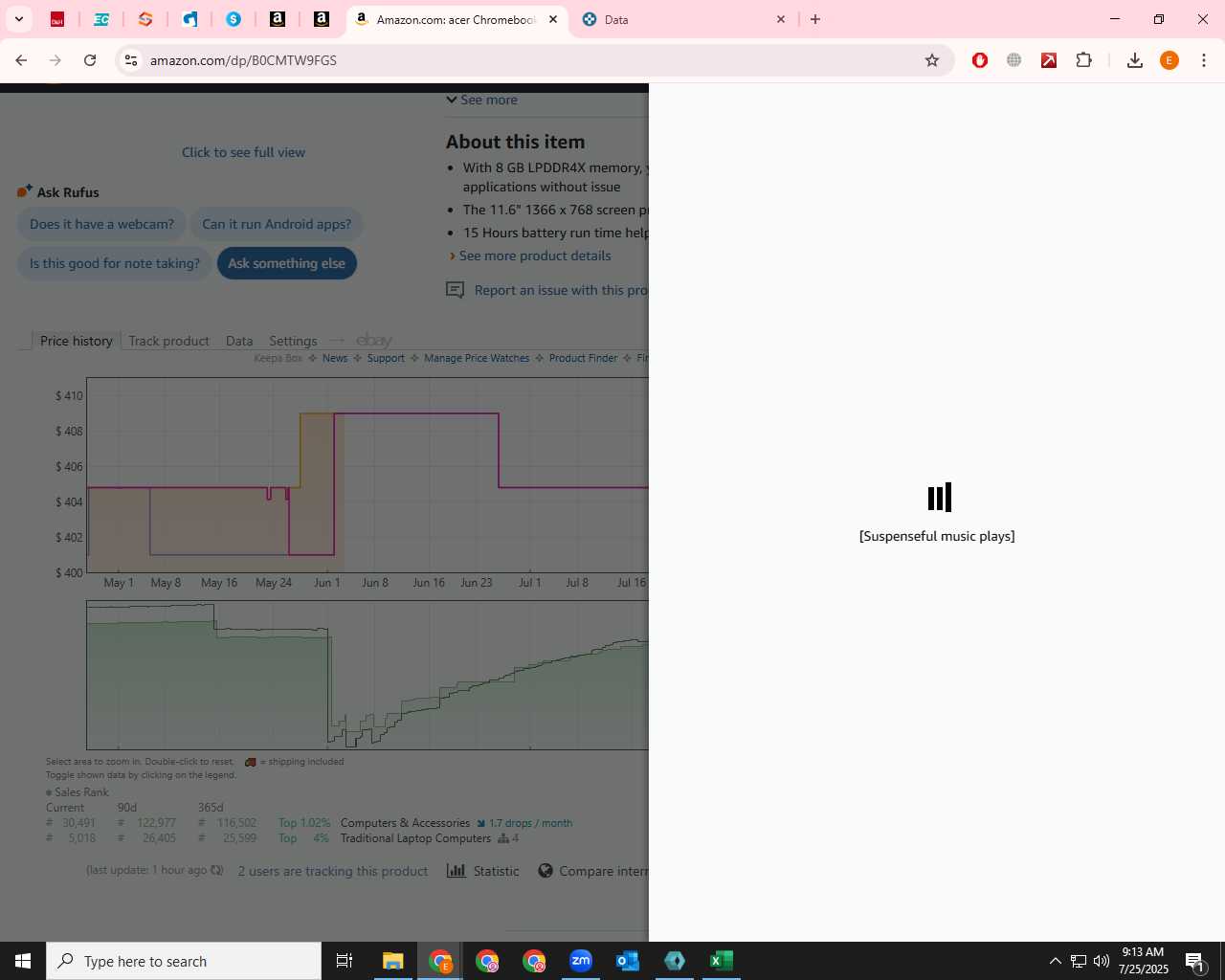Open Keepa Support link
This screenshot has height=980, width=1225.
coord(386,358)
